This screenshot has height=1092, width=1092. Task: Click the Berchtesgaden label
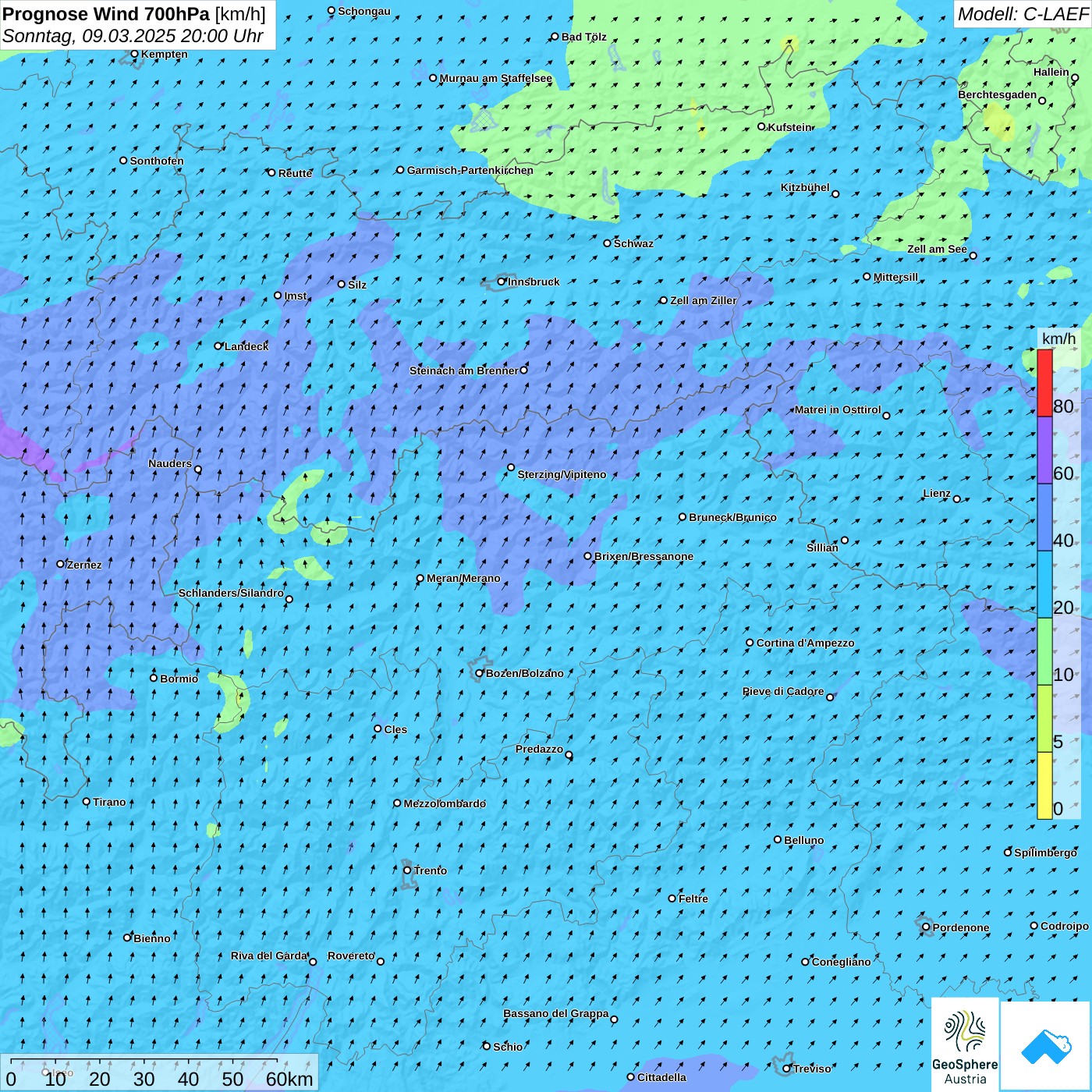(x=998, y=94)
